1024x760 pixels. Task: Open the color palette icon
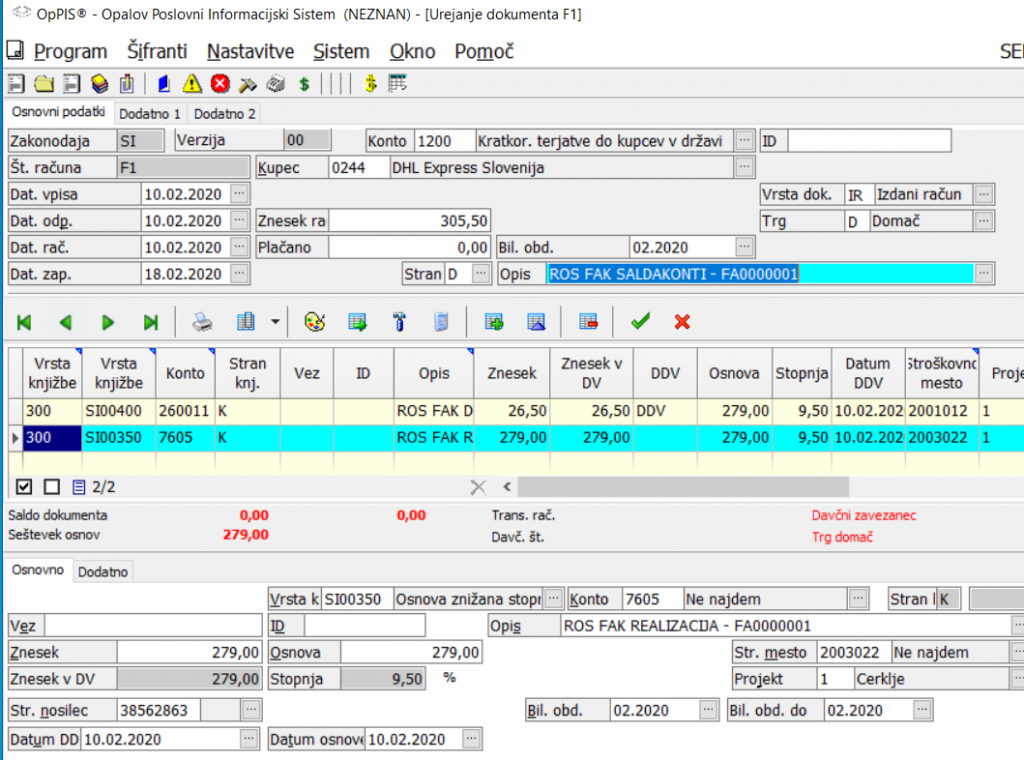313,322
